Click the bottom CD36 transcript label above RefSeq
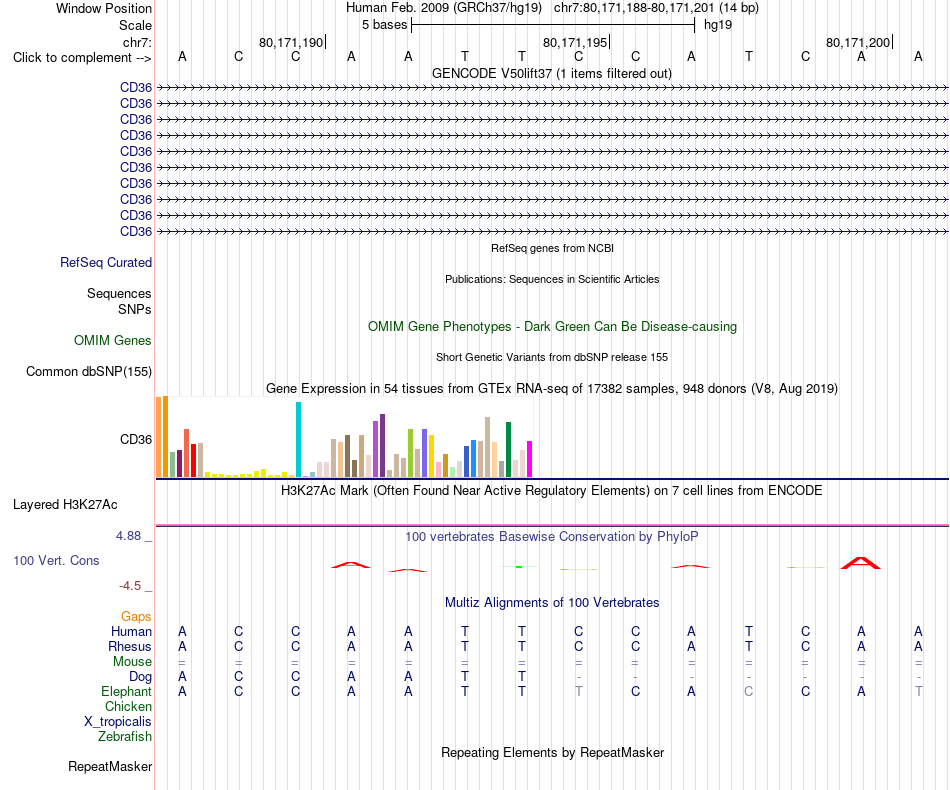The width and height of the screenshot is (950, 790). pyautogui.click(x=136, y=231)
